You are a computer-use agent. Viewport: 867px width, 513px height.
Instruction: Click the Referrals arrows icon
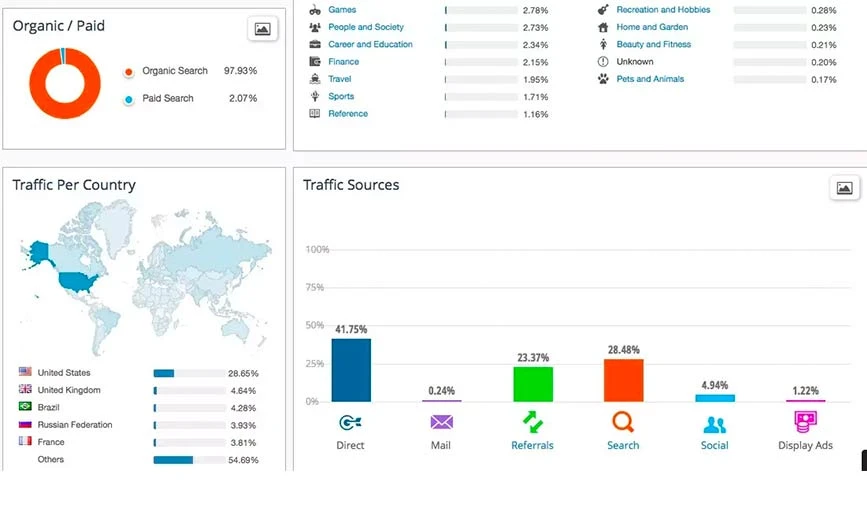[532, 422]
